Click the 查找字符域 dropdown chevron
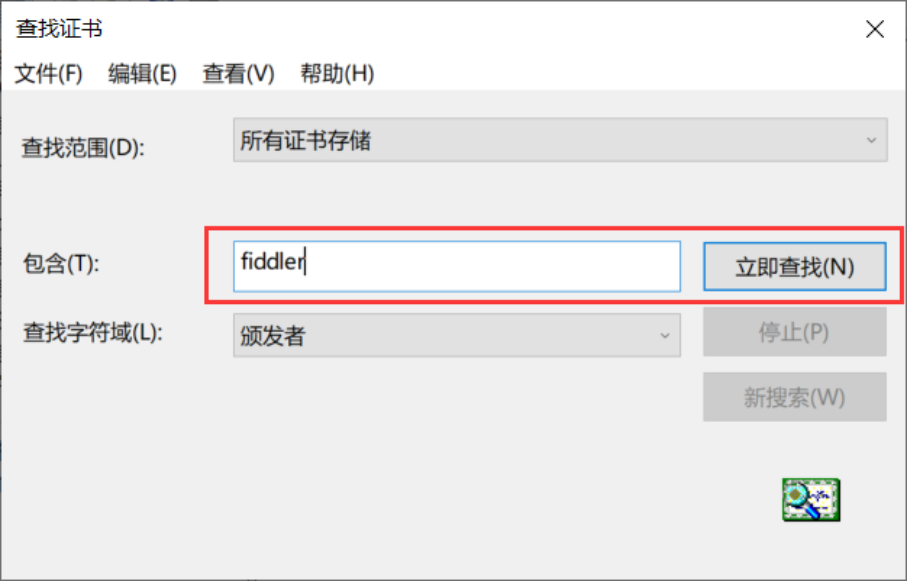 pyautogui.click(x=665, y=335)
